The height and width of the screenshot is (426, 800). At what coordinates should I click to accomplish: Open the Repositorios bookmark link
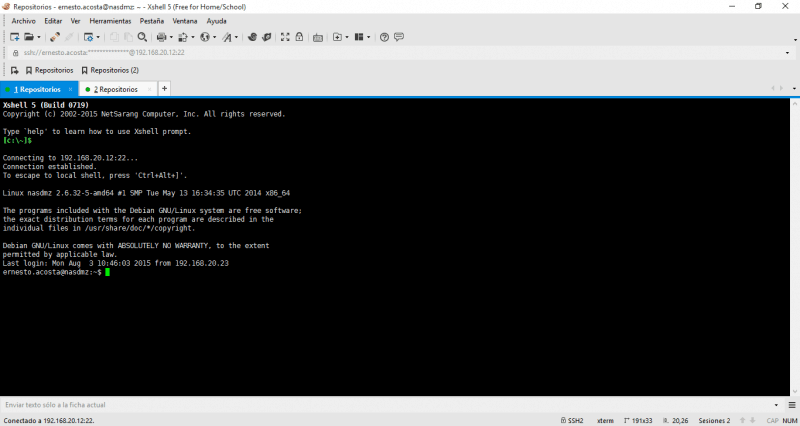pyautogui.click(x=50, y=70)
